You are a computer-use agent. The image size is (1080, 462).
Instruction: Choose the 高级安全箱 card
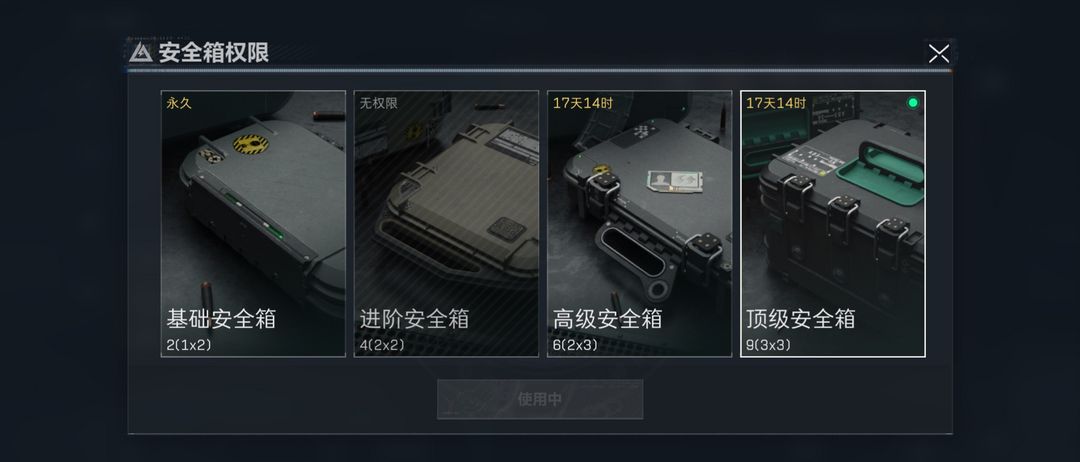coord(639,224)
